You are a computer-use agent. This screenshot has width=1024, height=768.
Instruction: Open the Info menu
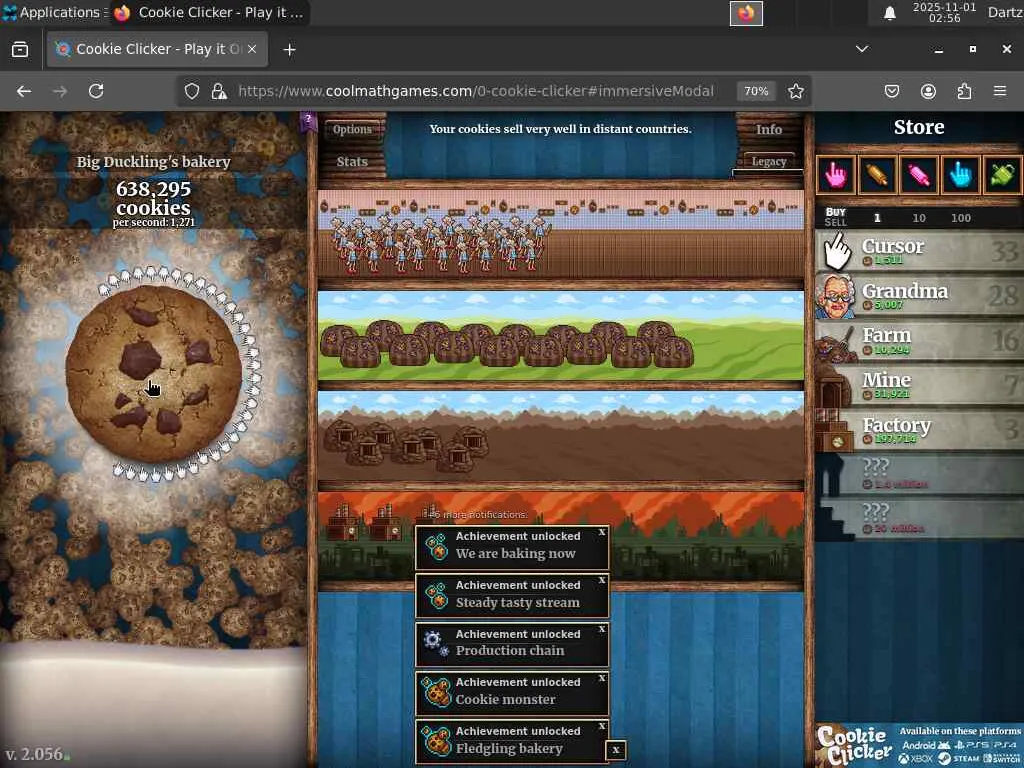click(x=769, y=129)
